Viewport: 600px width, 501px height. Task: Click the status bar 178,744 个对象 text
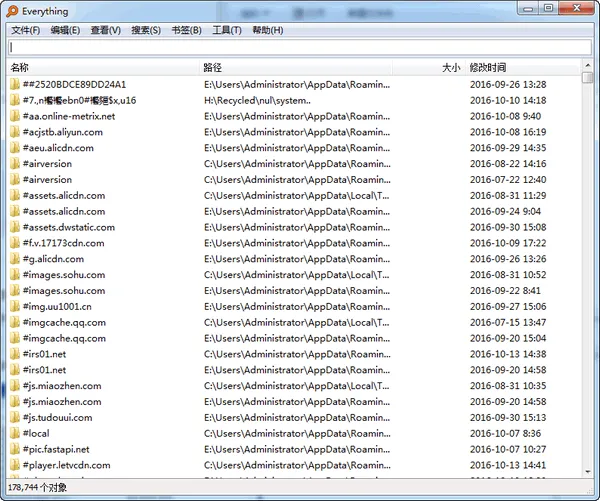[x=38, y=488]
